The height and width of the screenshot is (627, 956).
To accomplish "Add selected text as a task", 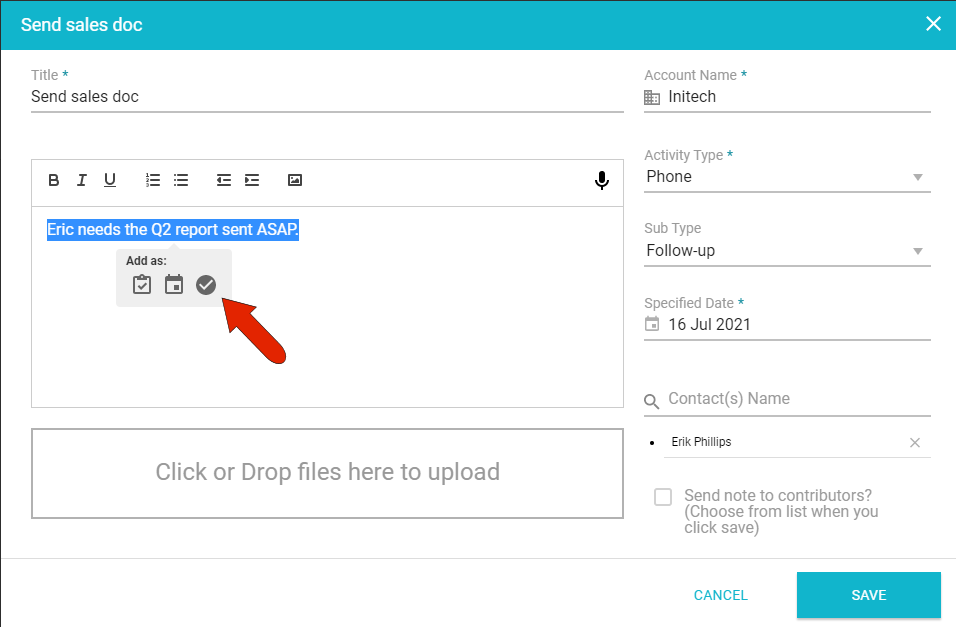I will click(142, 285).
